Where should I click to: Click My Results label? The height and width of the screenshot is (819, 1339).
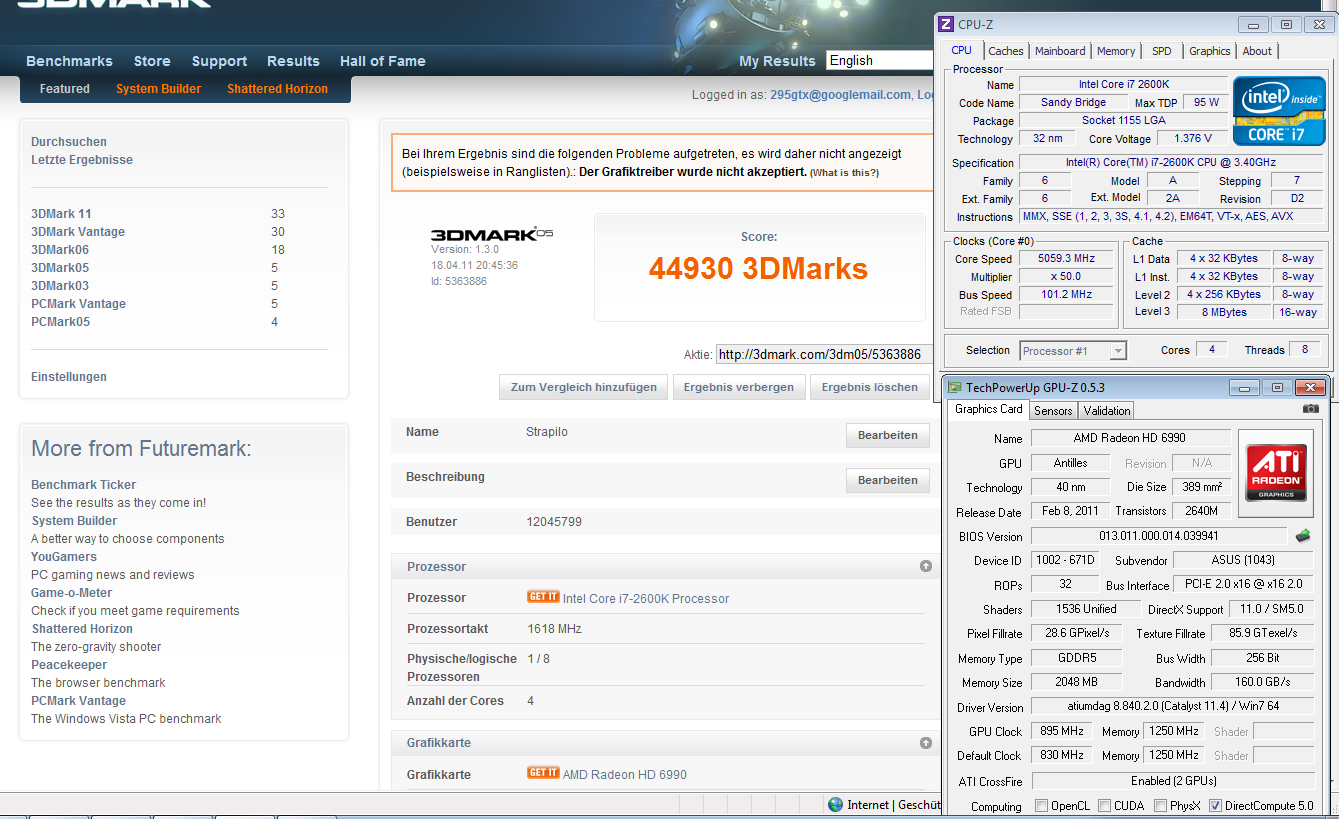777,61
